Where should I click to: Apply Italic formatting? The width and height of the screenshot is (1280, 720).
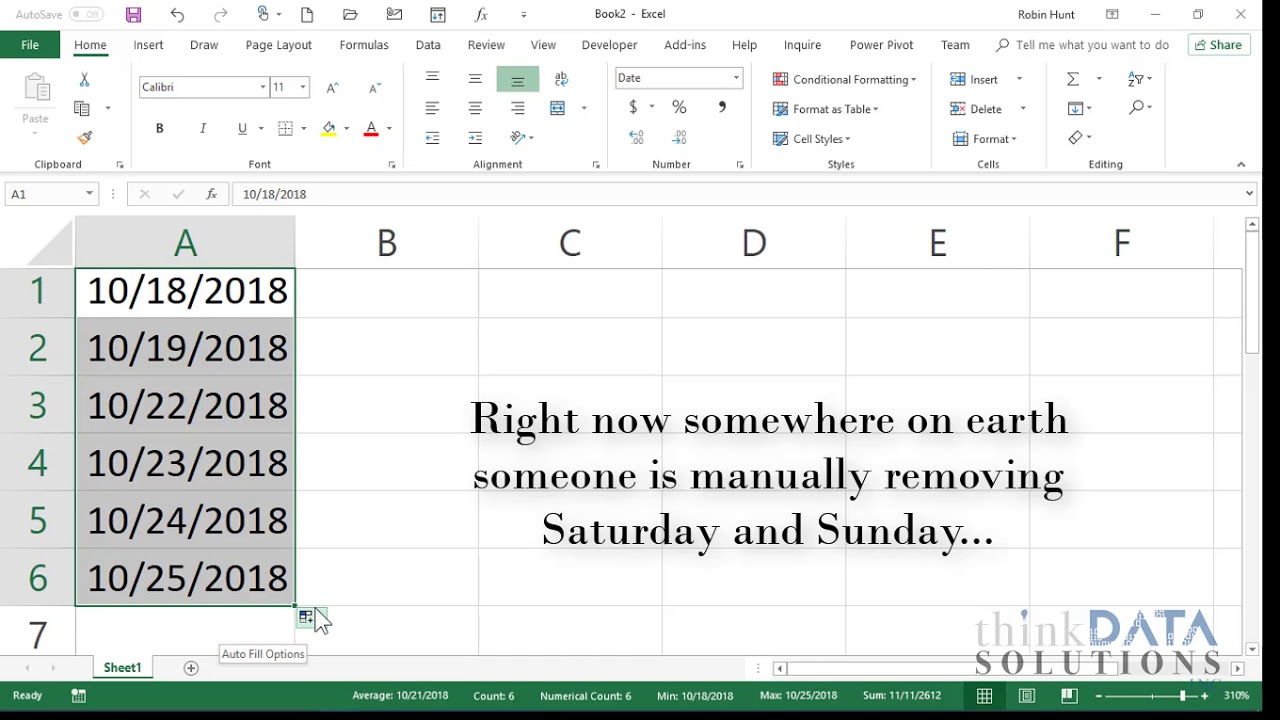(203, 128)
